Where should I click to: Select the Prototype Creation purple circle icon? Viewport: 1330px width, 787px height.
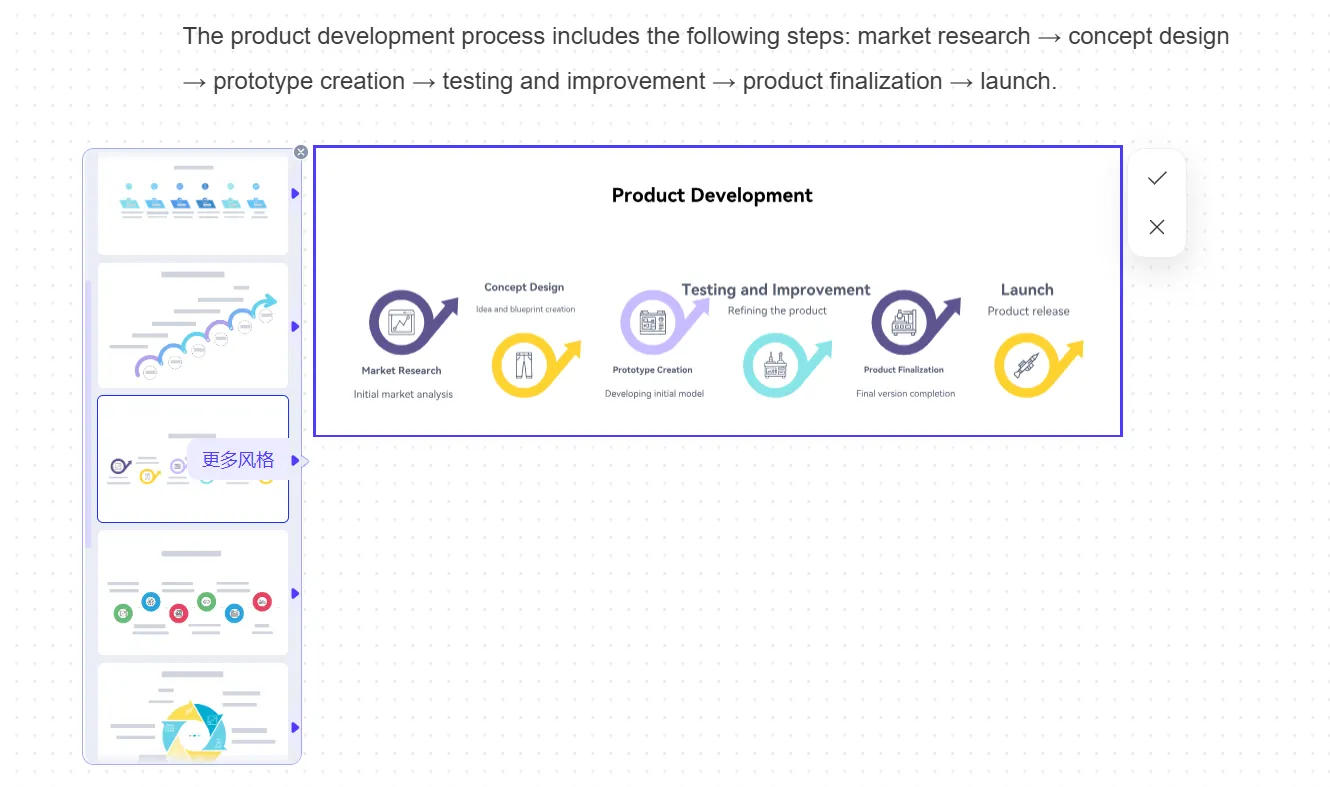pos(653,322)
